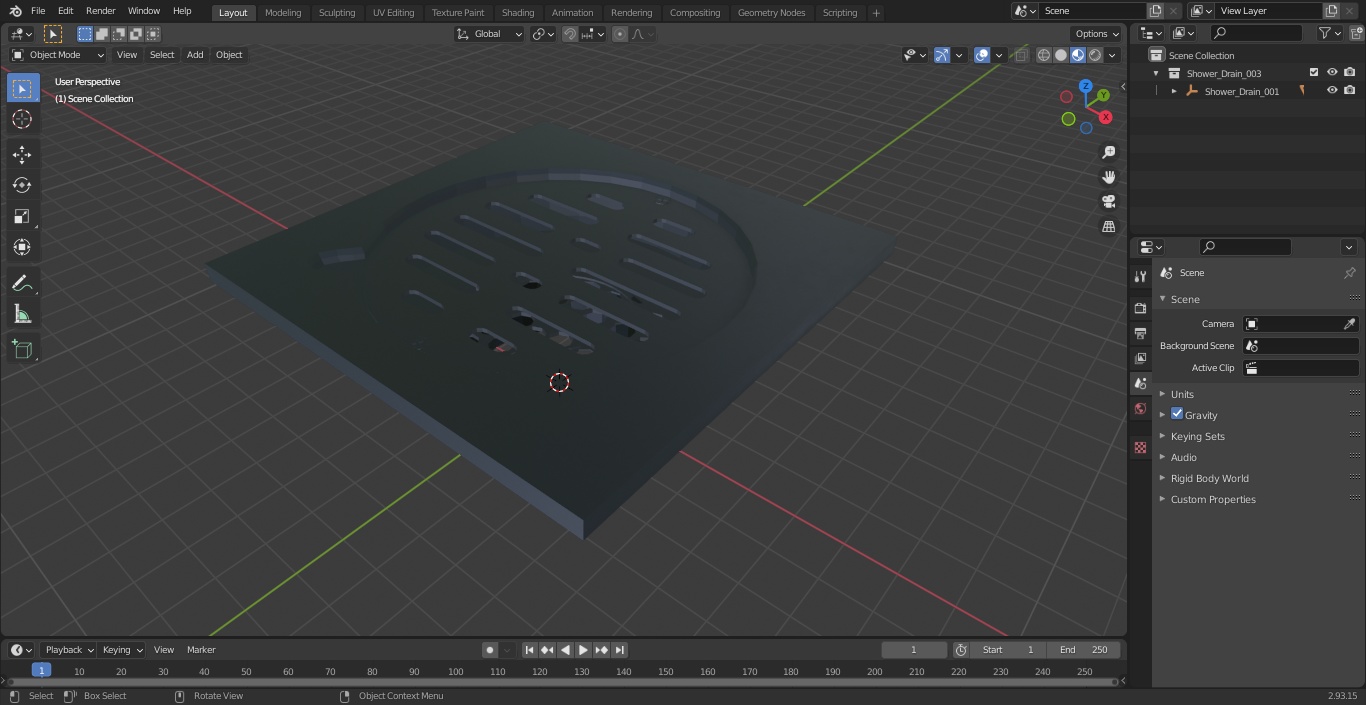
Task: Open the Output properties tab
Action: pyautogui.click(x=1140, y=333)
